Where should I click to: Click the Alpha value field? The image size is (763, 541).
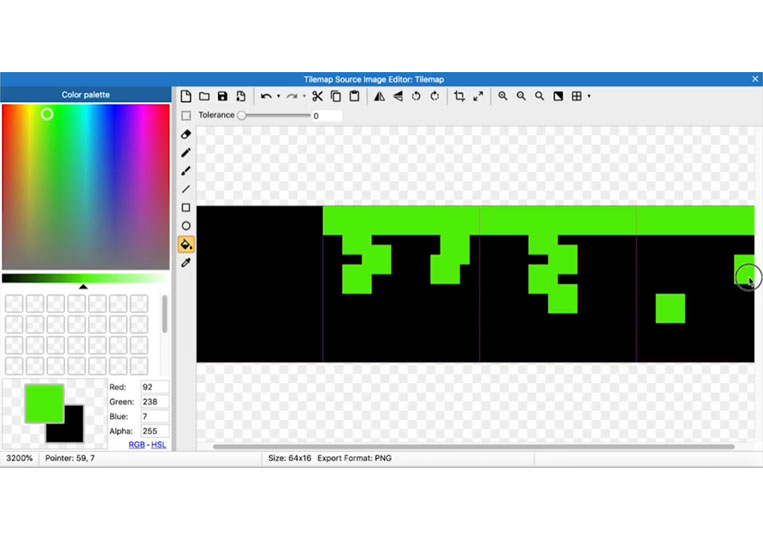click(x=155, y=431)
